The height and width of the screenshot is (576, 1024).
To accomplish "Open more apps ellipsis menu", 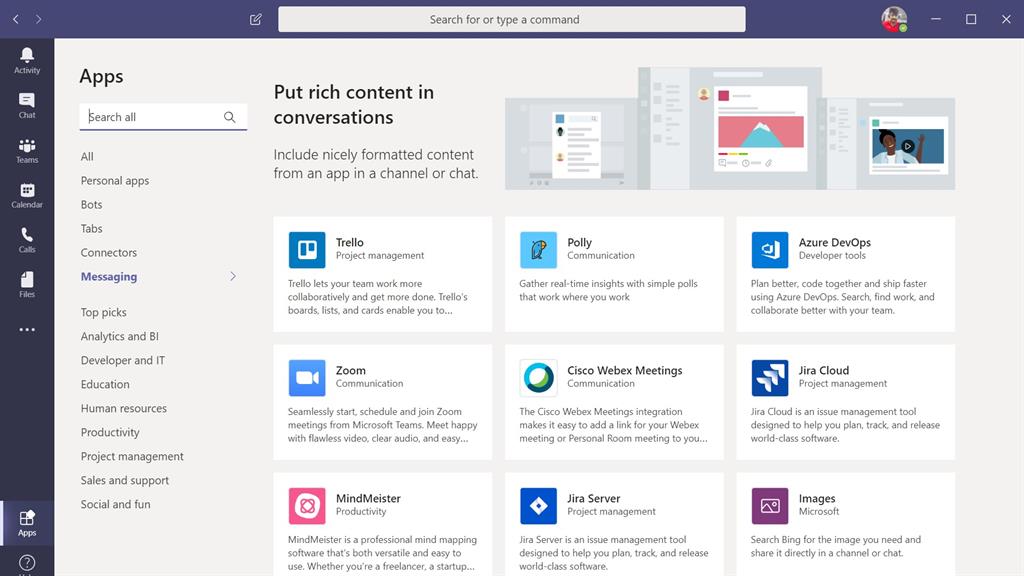I will pos(27,329).
